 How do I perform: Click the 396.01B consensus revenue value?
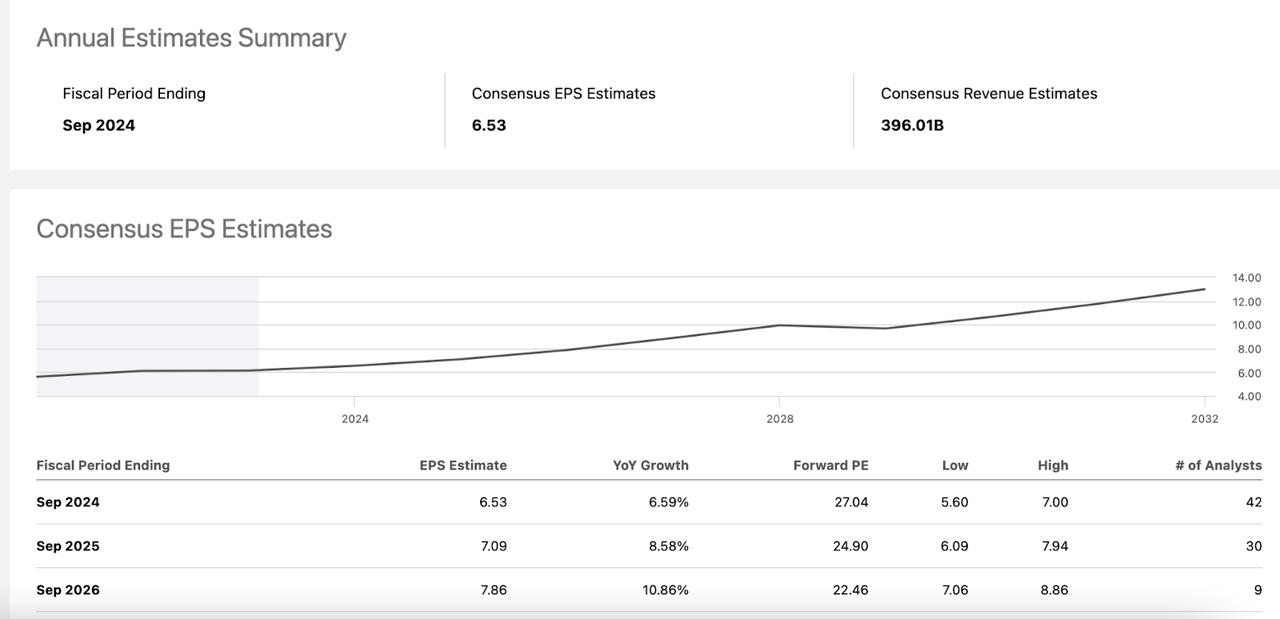[x=912, y=125]
